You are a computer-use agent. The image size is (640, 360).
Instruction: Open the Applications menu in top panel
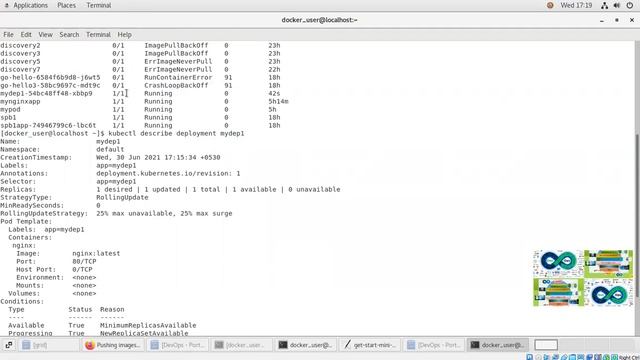(30, 5)
